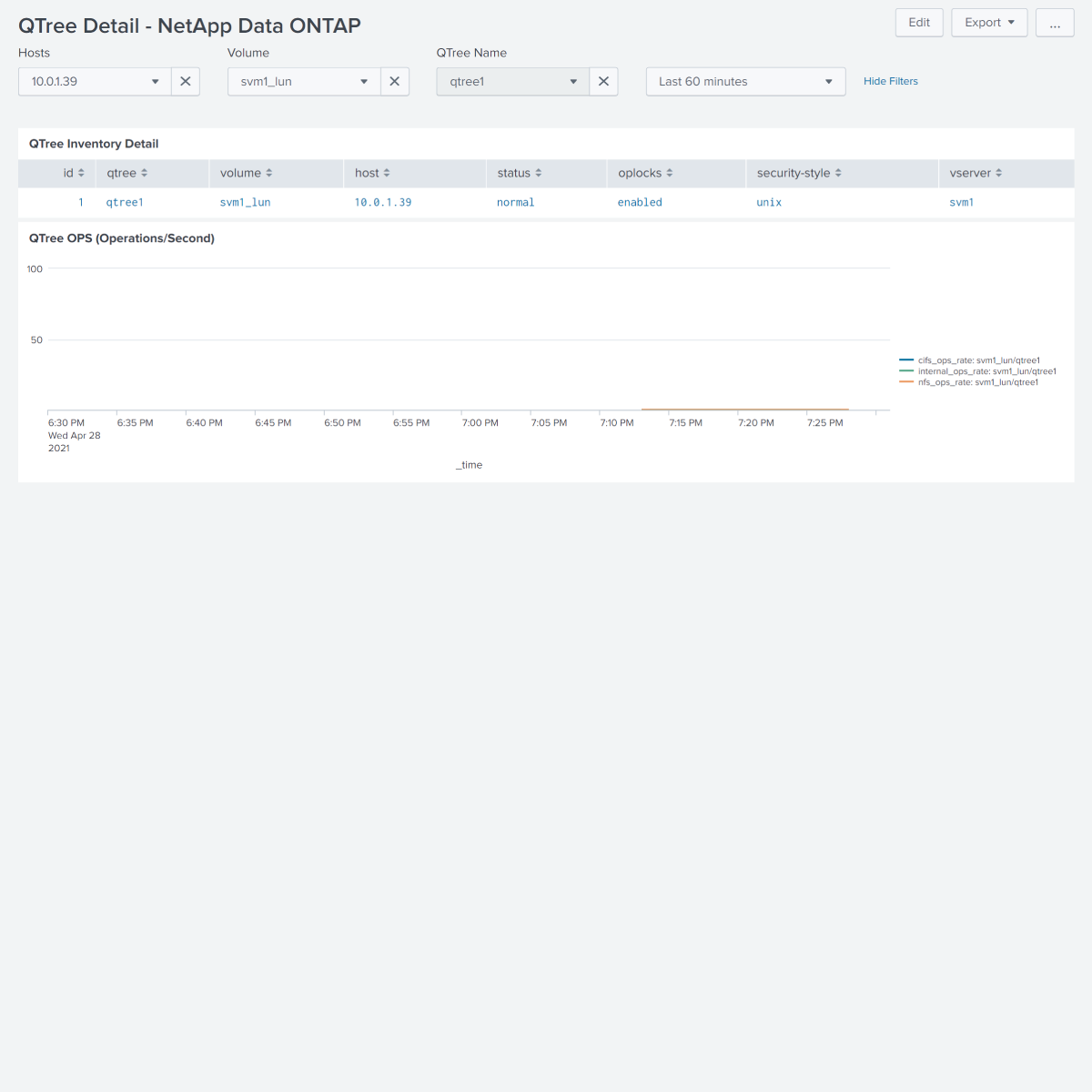Screen dimensions: 1092x1092
Task: Sort table by qtree column
Action: point(127,173)
